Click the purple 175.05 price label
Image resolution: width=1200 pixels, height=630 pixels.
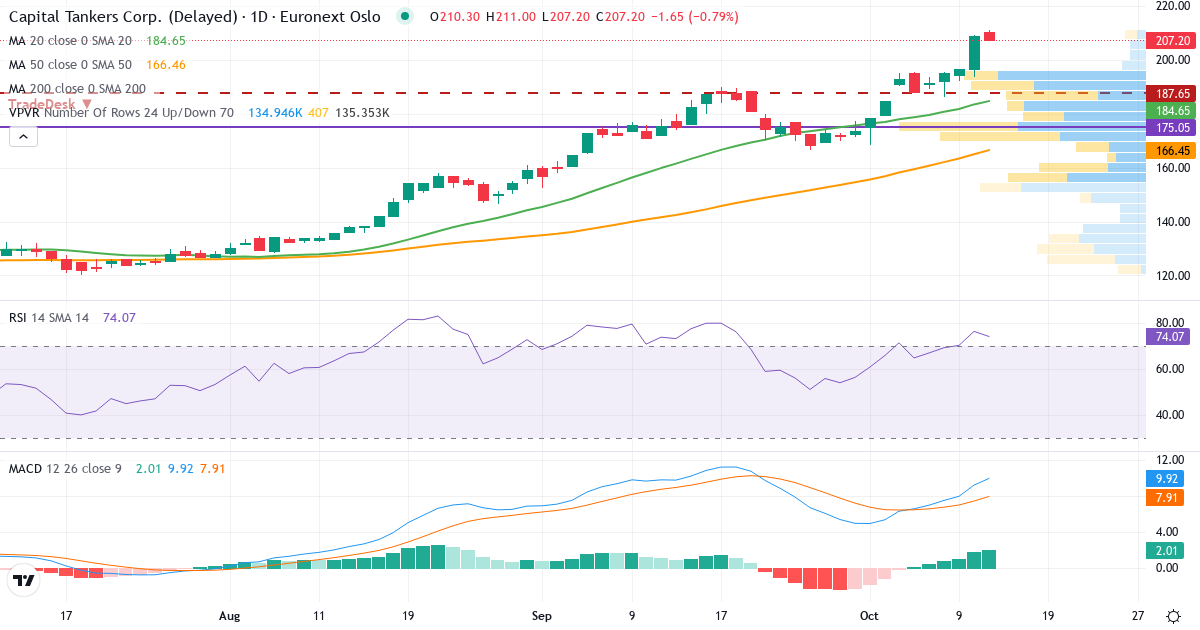click(1172, 128)
